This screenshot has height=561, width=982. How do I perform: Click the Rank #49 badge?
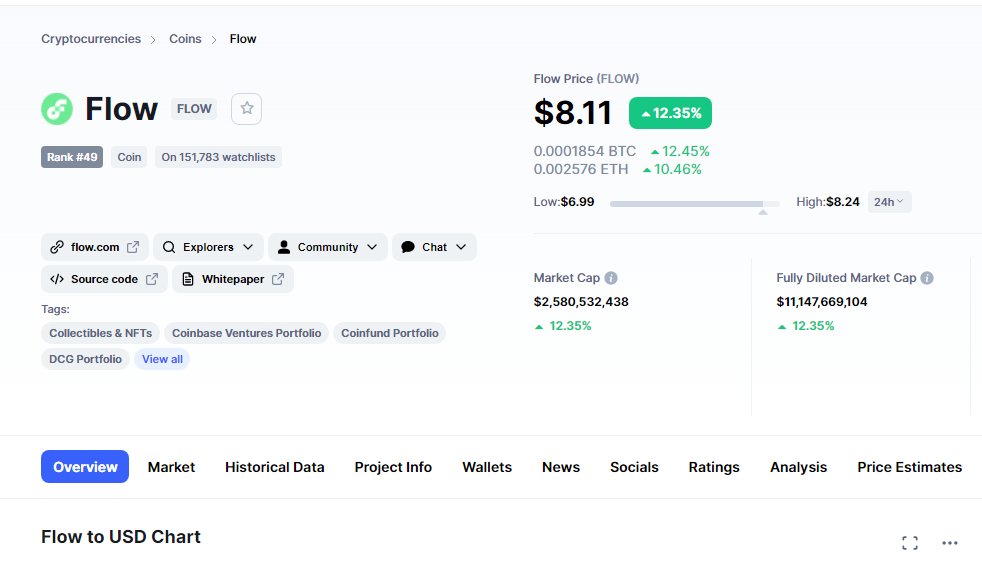(72, 157)
